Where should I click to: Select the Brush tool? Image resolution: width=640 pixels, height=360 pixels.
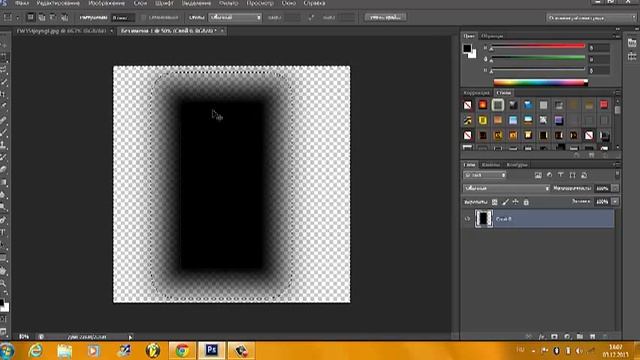[4, 133]
